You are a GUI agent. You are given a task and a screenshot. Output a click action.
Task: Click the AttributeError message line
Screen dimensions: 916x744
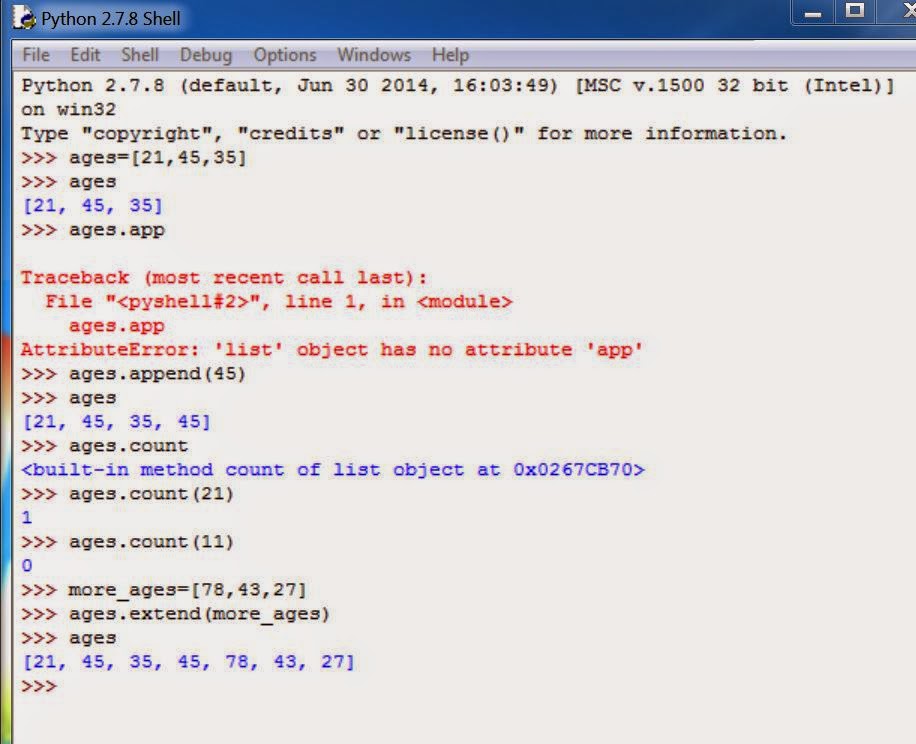332,349
